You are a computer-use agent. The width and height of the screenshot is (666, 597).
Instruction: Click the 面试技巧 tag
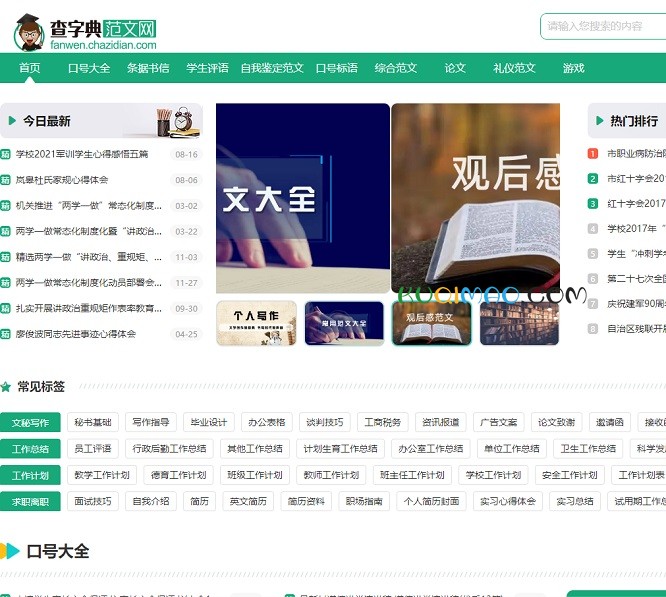tap(93, 501)
